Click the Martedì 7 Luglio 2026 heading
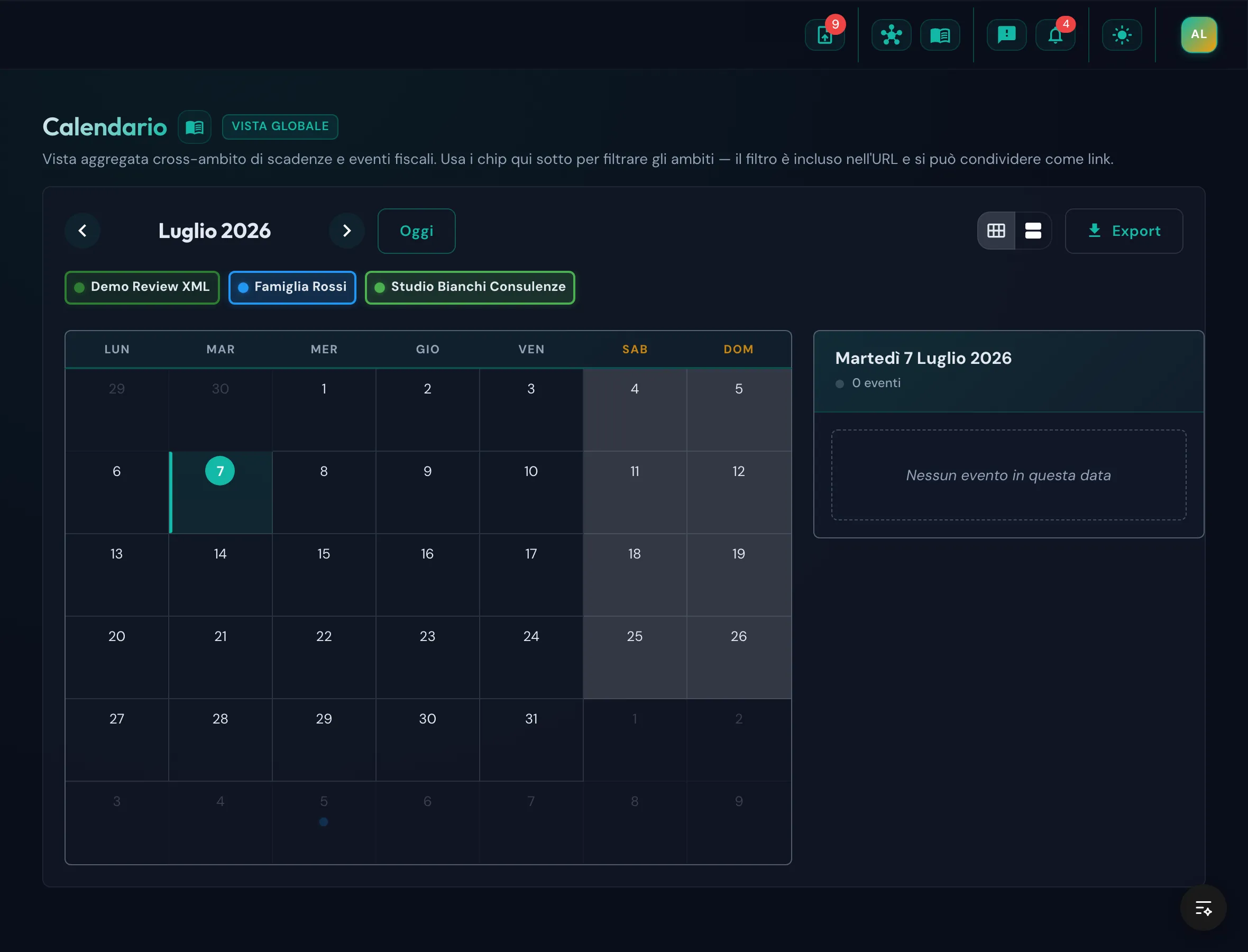This screenshot has width=1248, height=952. pos(923,358)
